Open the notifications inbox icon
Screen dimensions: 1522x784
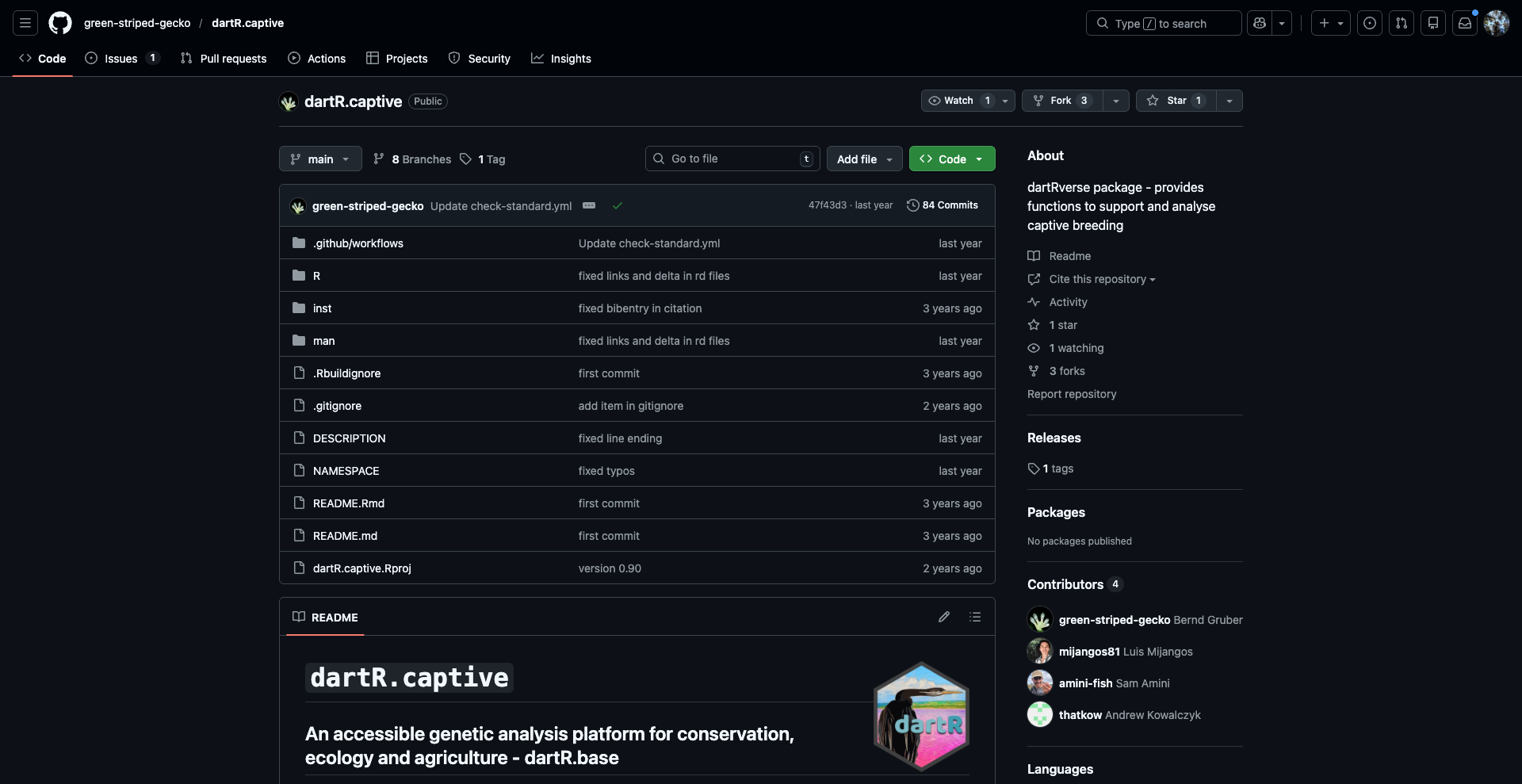tap(1465, 23)
